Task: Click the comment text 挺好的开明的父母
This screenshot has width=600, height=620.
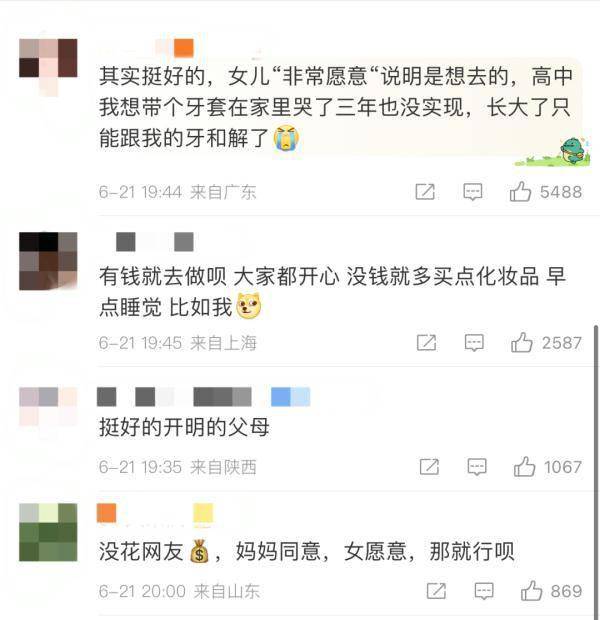Action: tap(184, 427)
